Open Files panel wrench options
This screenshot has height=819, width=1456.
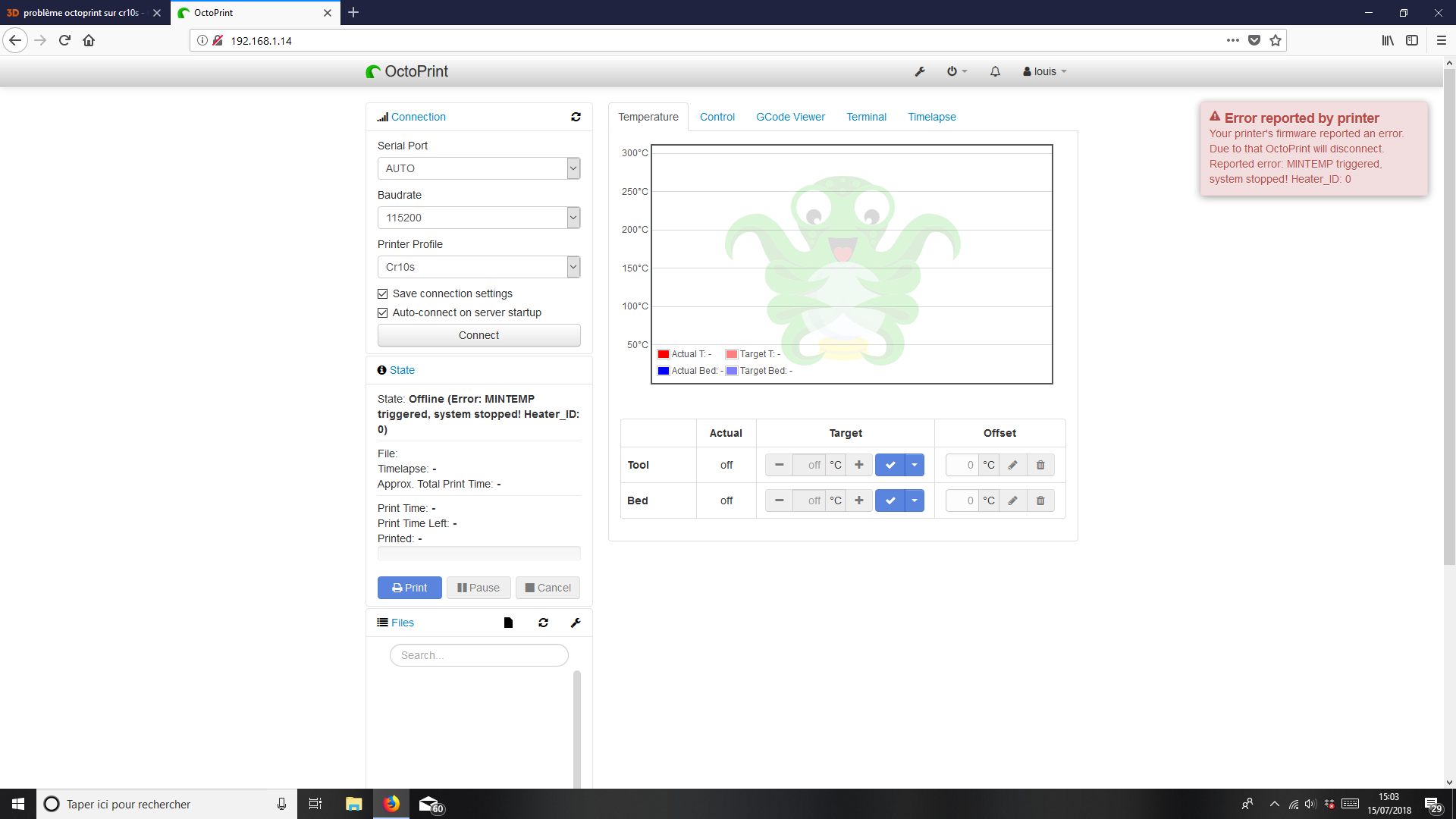576,623
